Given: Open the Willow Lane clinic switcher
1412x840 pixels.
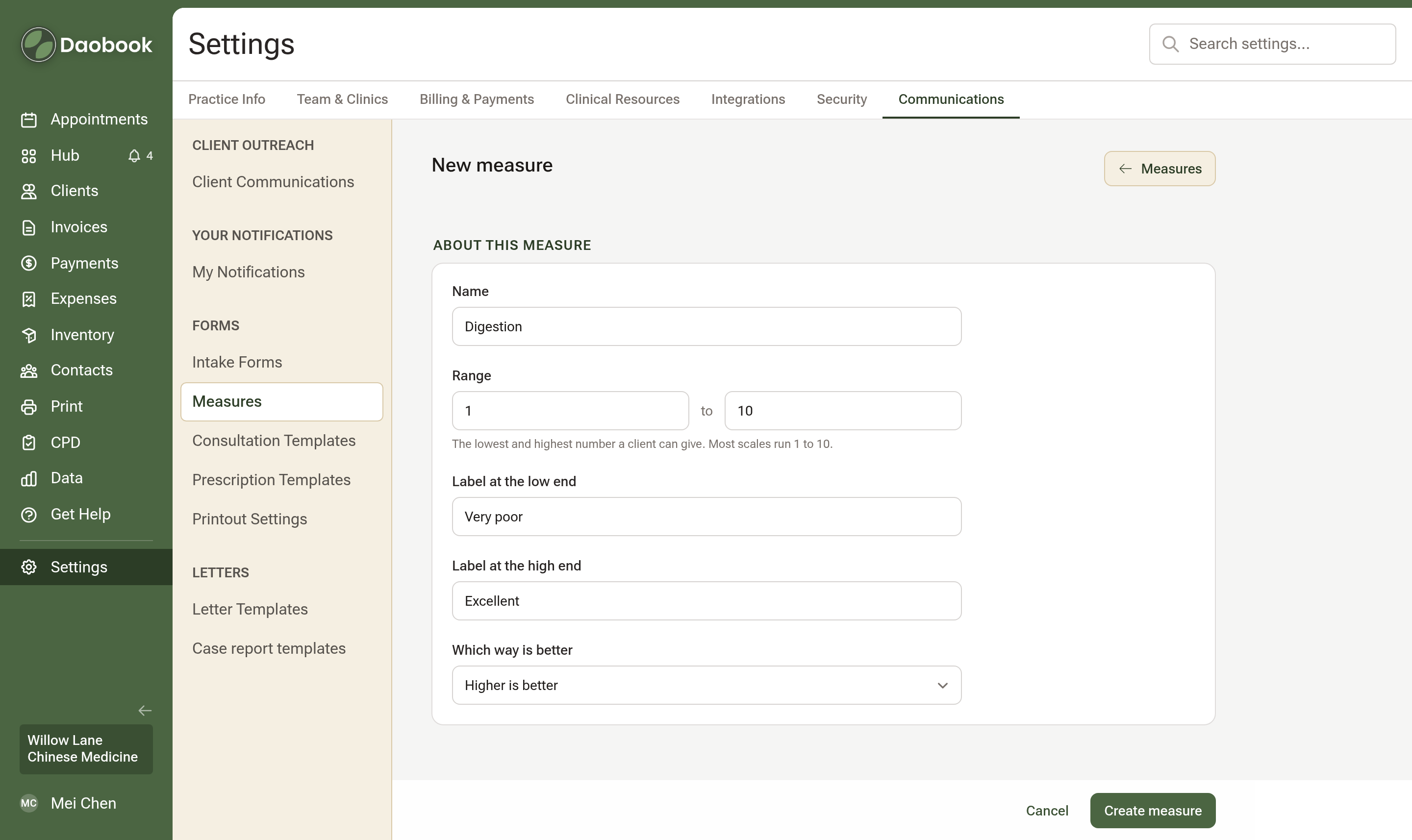Looking at the screenshot, I should point(86,749).
